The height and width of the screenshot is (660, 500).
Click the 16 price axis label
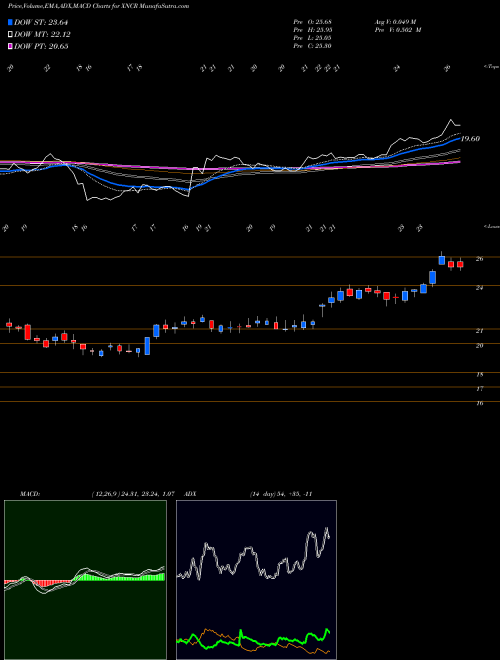pos(479,403)
